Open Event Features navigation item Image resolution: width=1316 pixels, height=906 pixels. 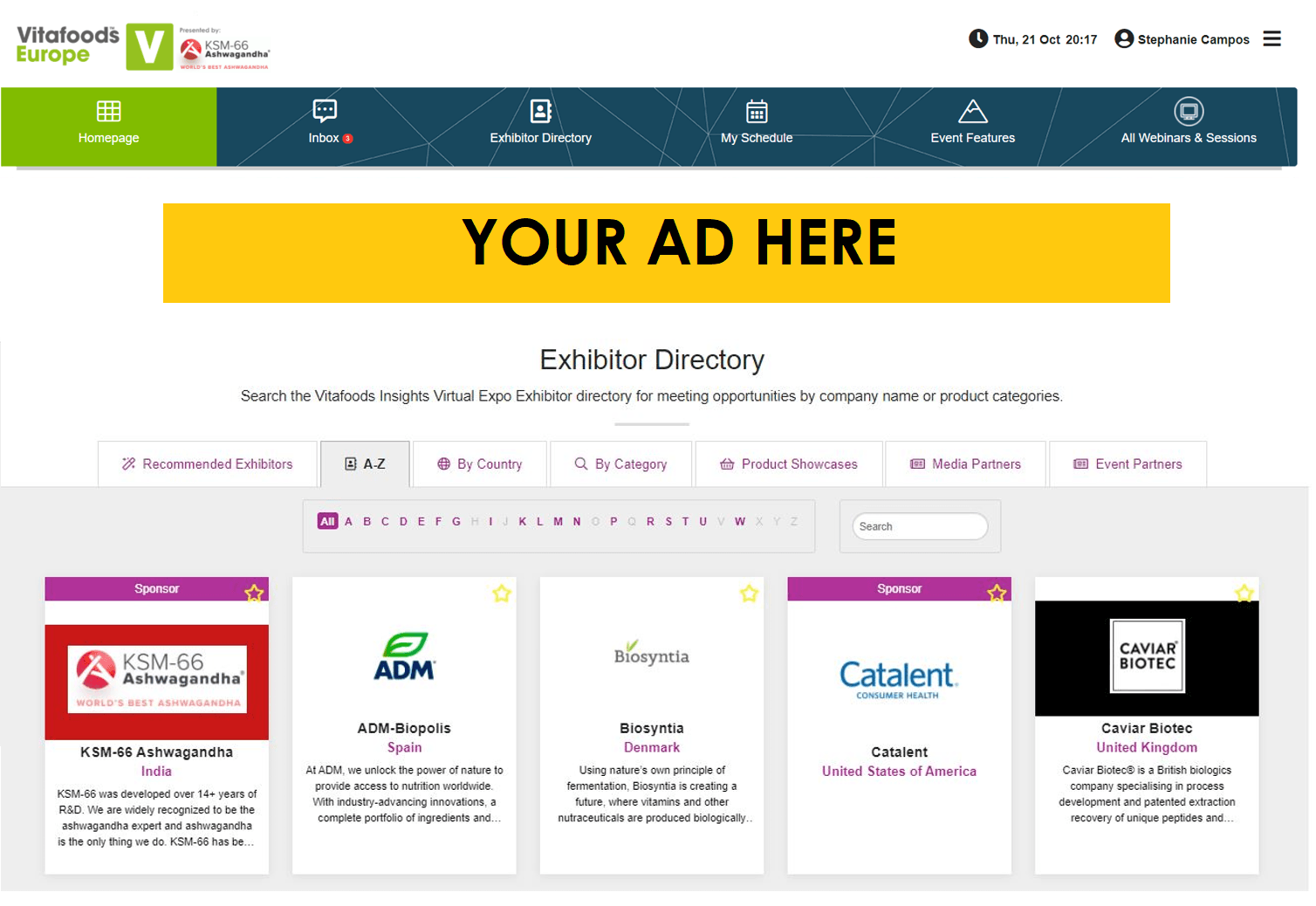(972, 127)
